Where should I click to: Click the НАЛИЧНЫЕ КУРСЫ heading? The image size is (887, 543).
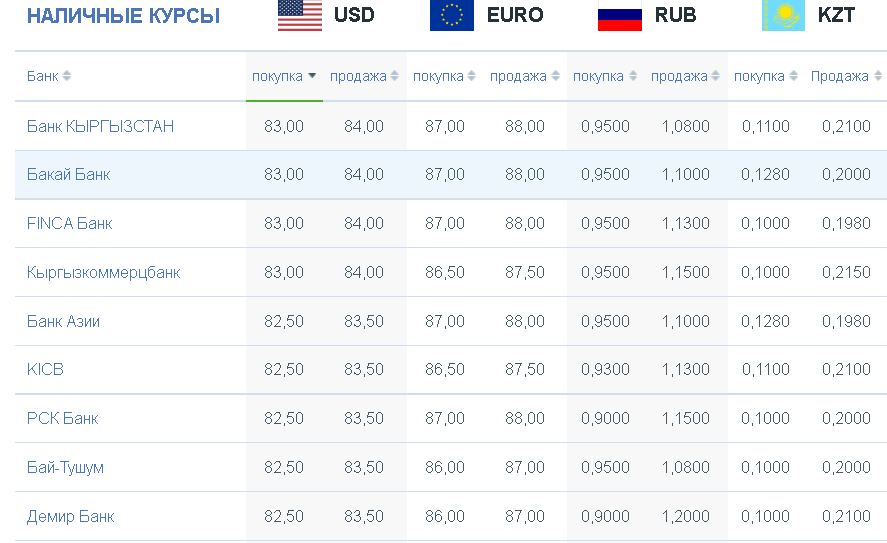123,16
